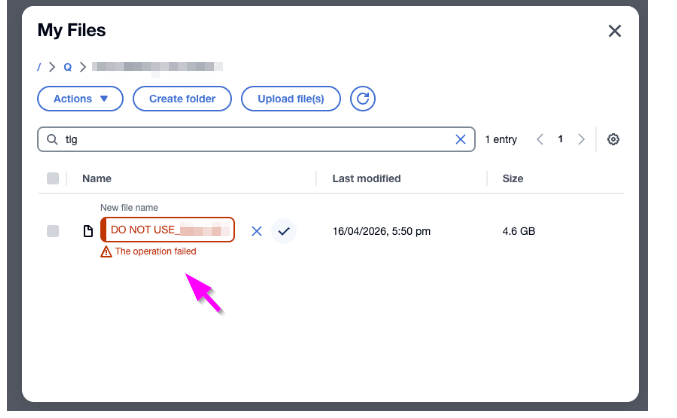677x418 pixels.
Task: Open the Actions dropdown menu
Action: click(x=80, y=99)
